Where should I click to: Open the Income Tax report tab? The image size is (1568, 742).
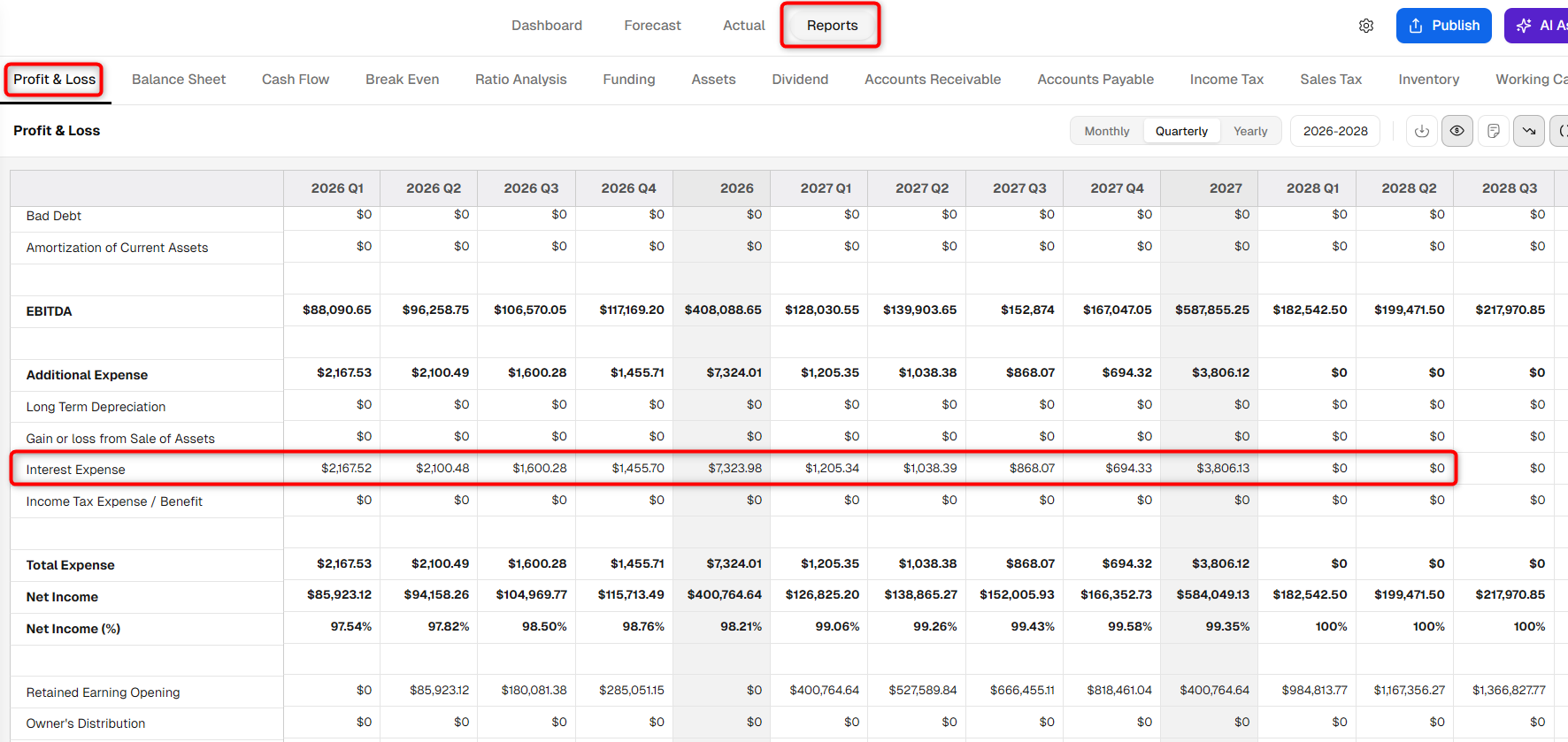pos(1226,80)
